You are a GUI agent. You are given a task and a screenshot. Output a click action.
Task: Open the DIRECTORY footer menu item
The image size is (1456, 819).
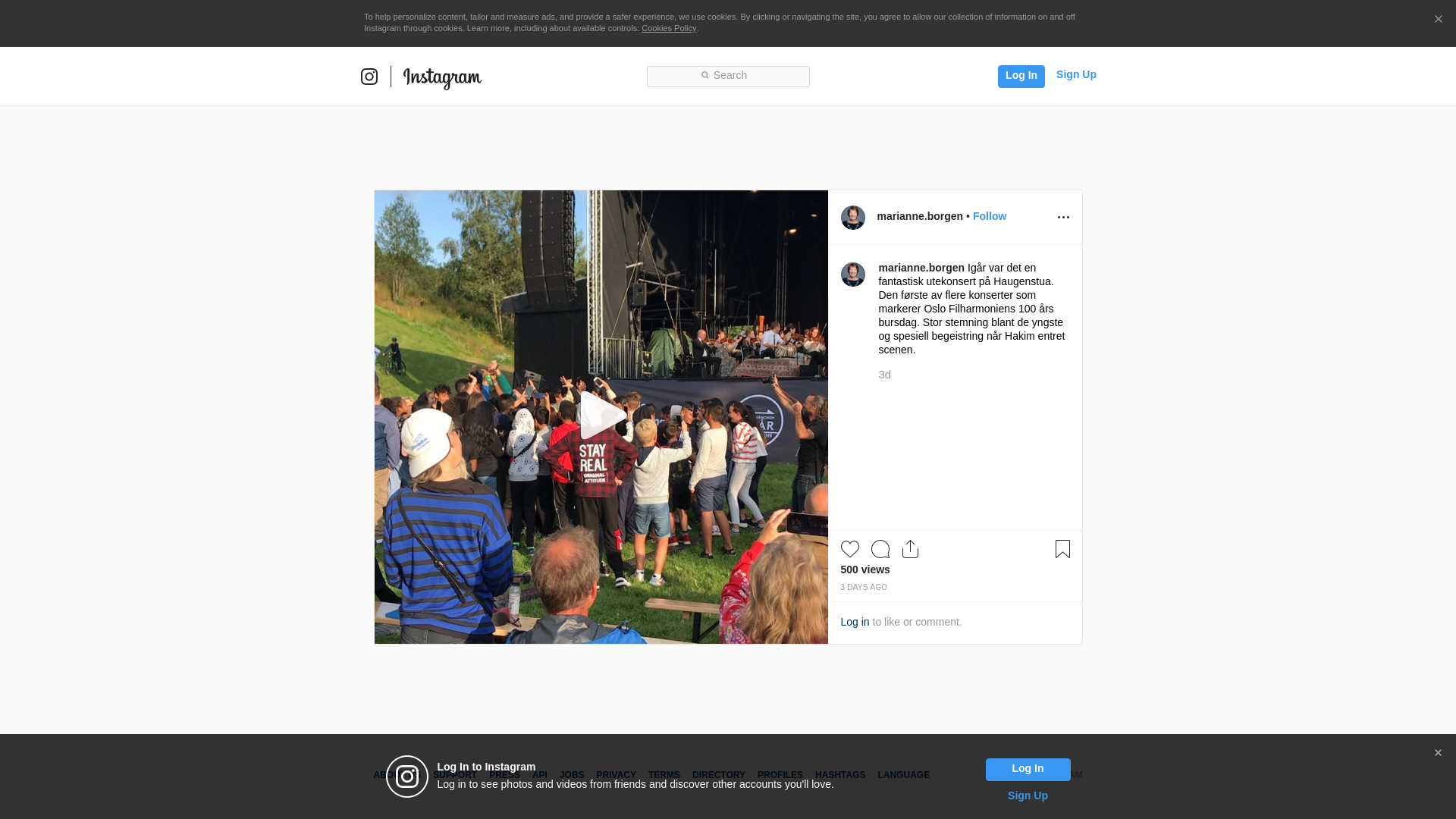[719, 775]
